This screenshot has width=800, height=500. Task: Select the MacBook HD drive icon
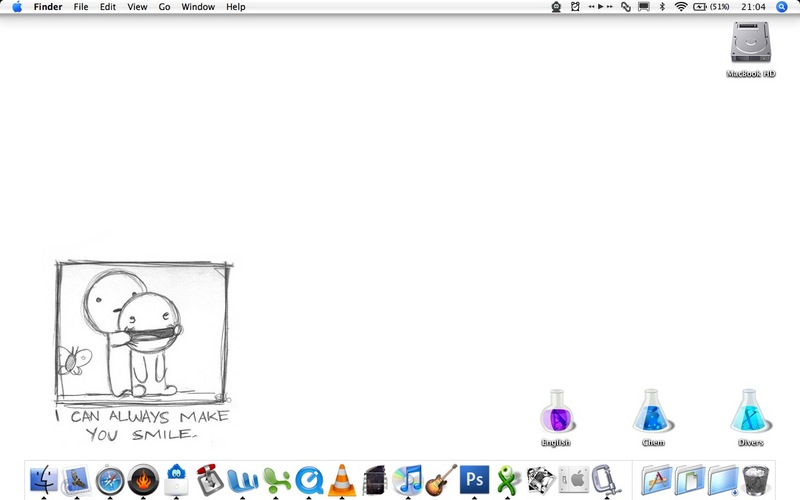pos(751,49)
